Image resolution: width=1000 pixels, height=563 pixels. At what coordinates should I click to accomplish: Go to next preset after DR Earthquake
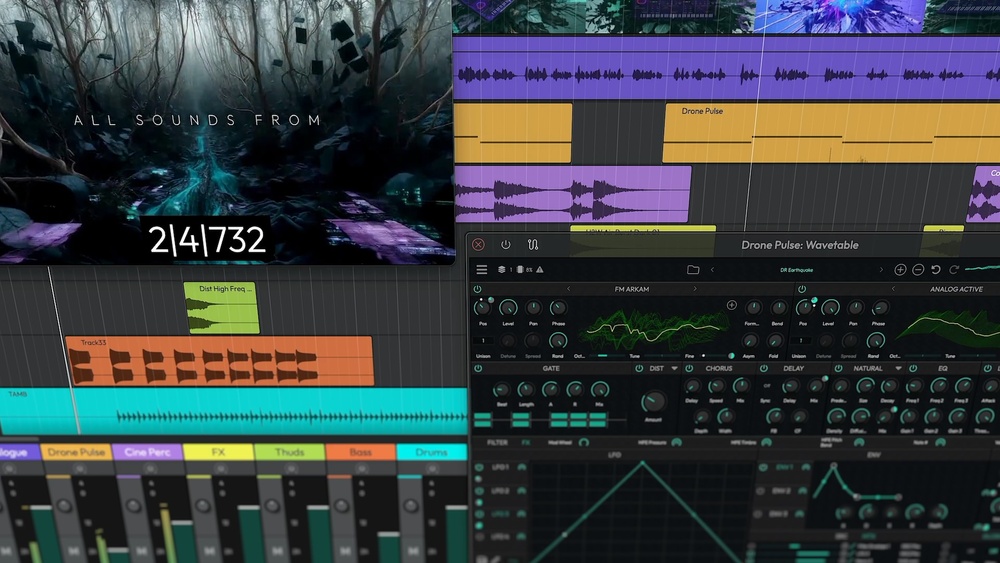(881, 270)
